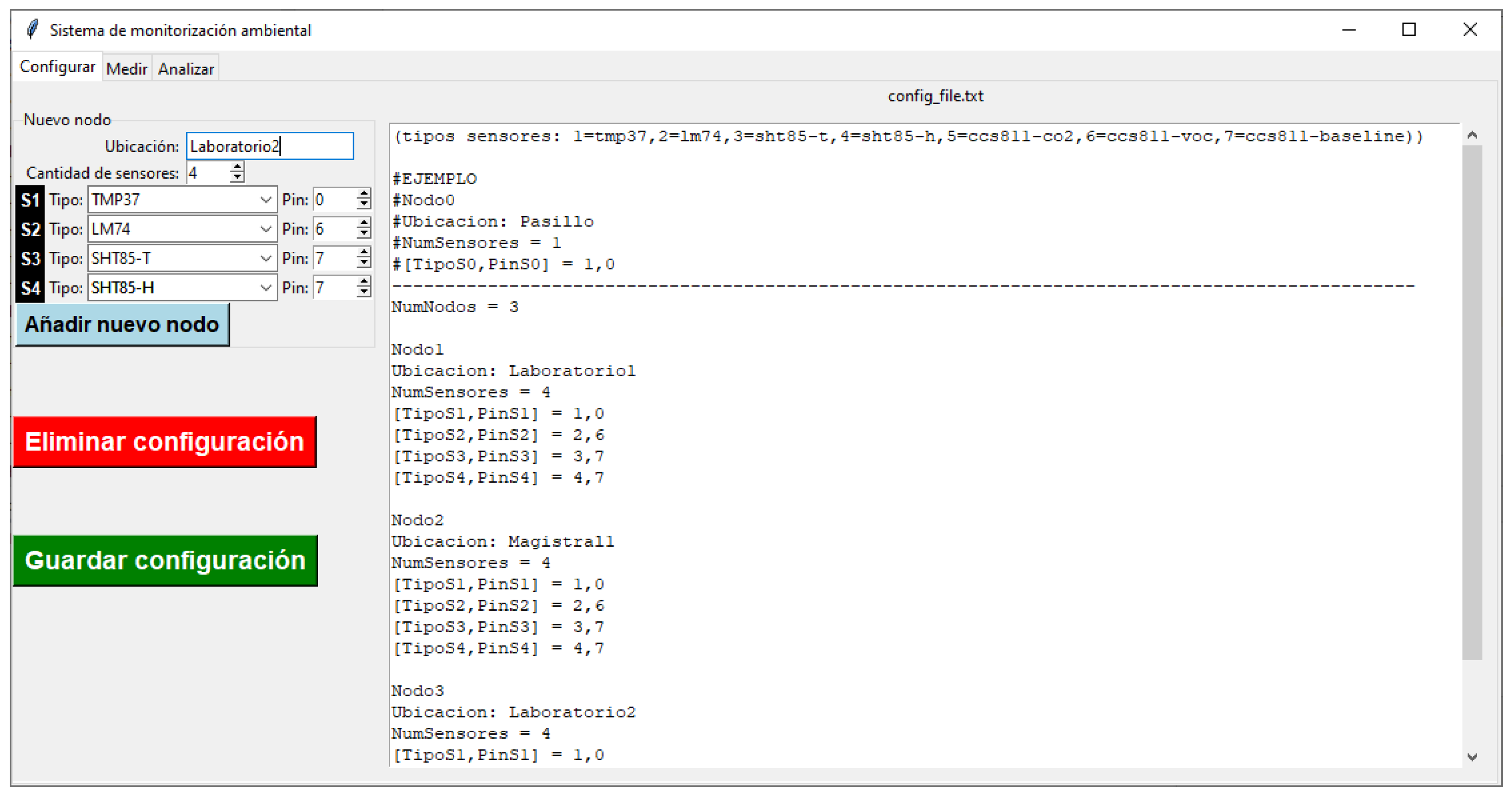
Task: Expand the S2 Tipo combo box showing LM74
Action: 265,229
